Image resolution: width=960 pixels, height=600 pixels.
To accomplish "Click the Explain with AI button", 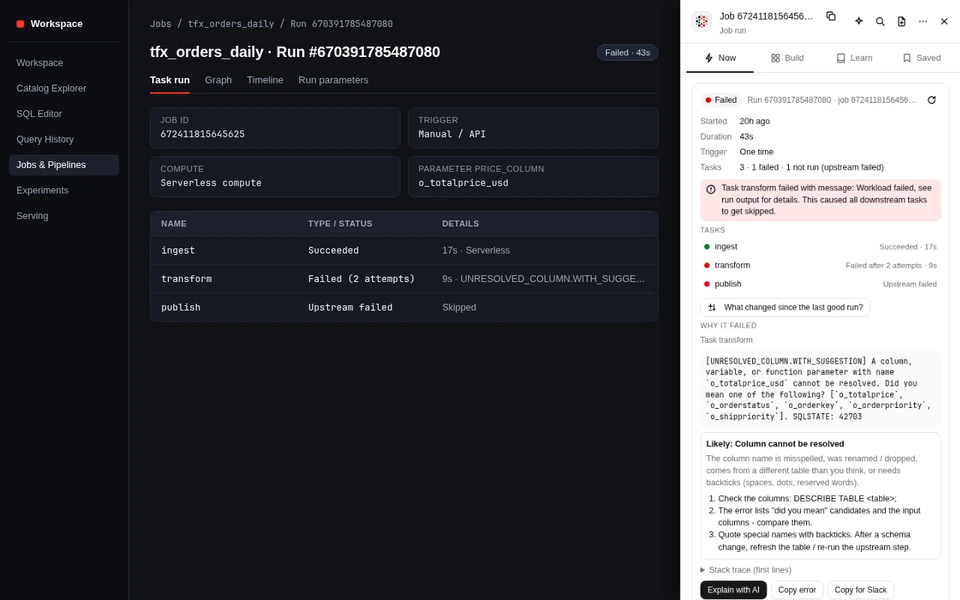I will (x=733, y=590).
